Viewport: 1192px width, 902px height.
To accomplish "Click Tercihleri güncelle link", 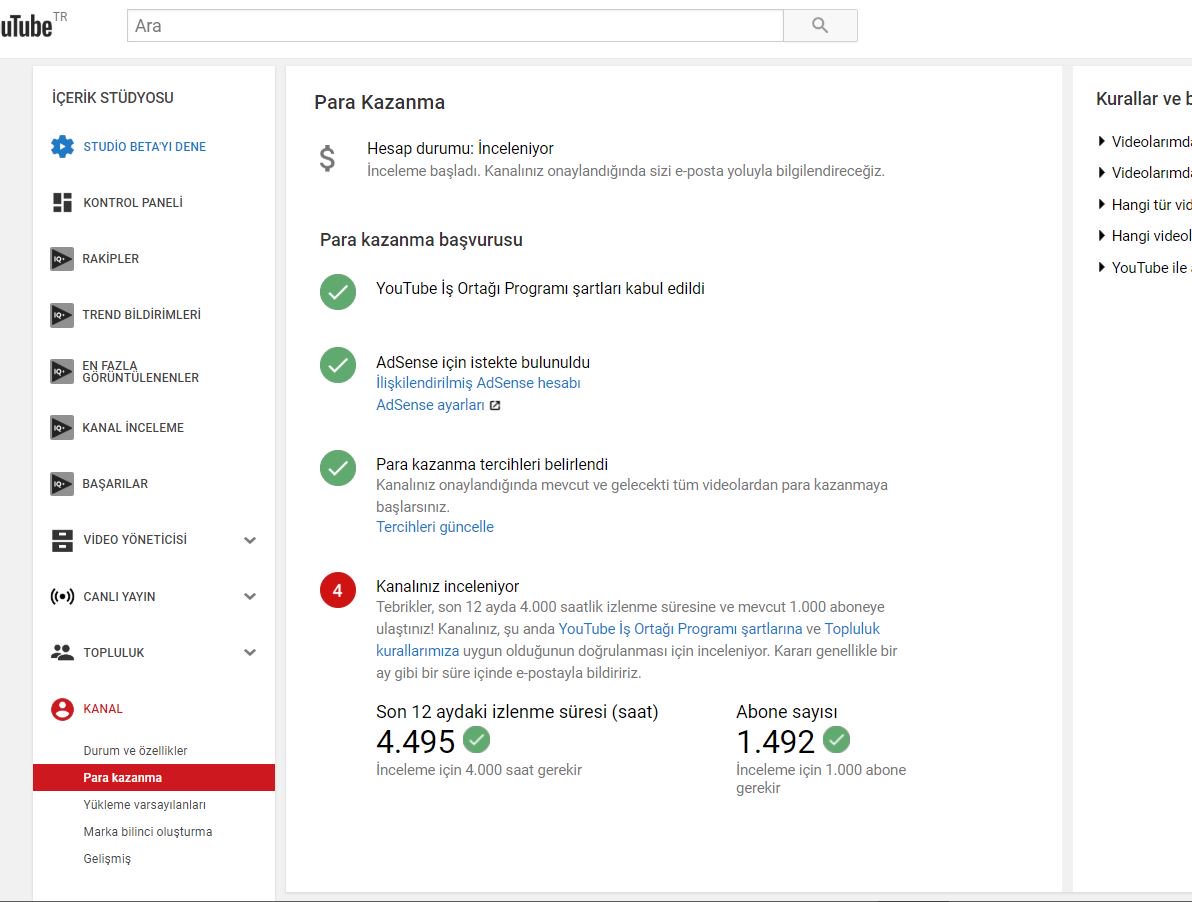I will tap(435, 527).
